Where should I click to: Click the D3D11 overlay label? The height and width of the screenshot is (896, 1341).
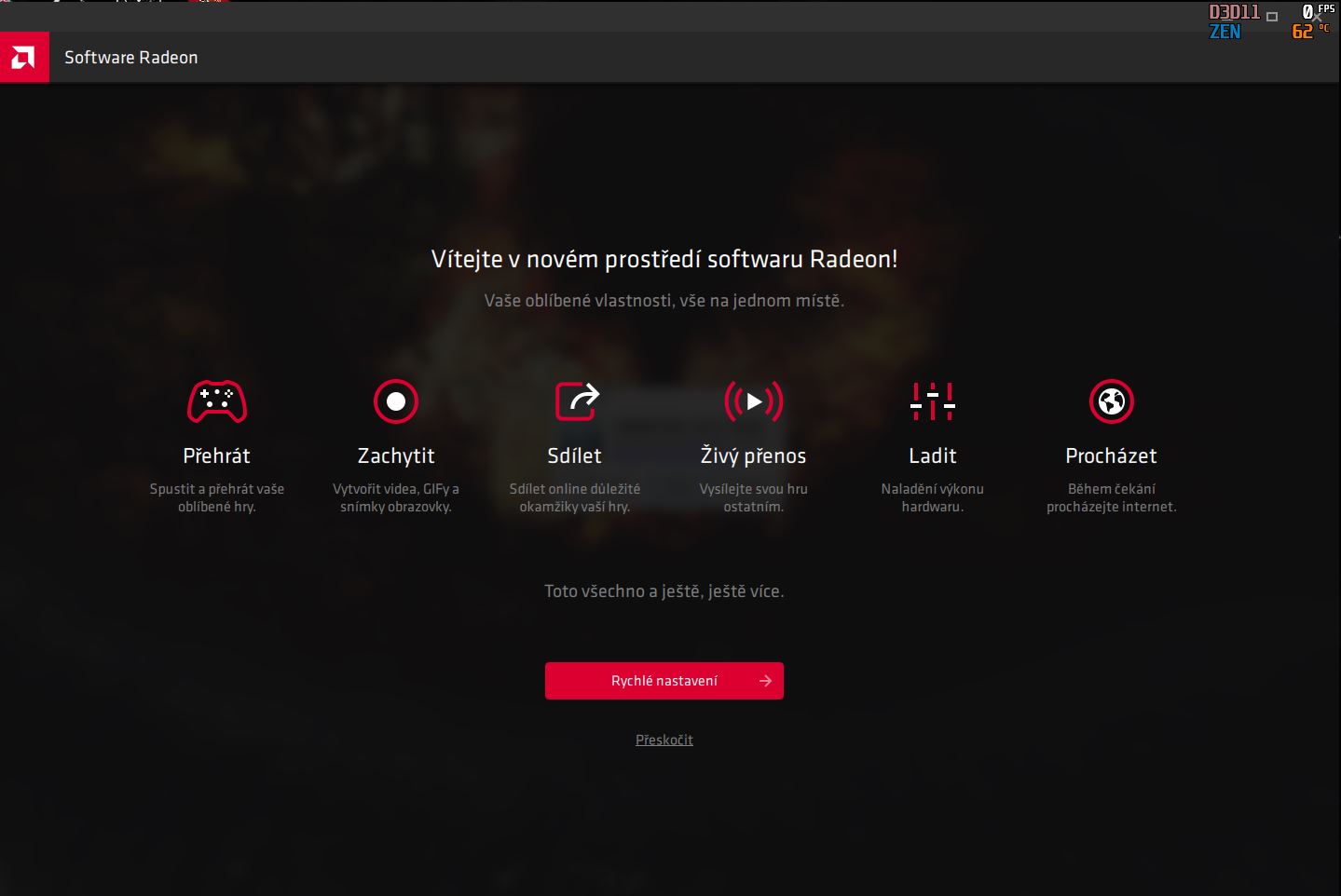1234,12
